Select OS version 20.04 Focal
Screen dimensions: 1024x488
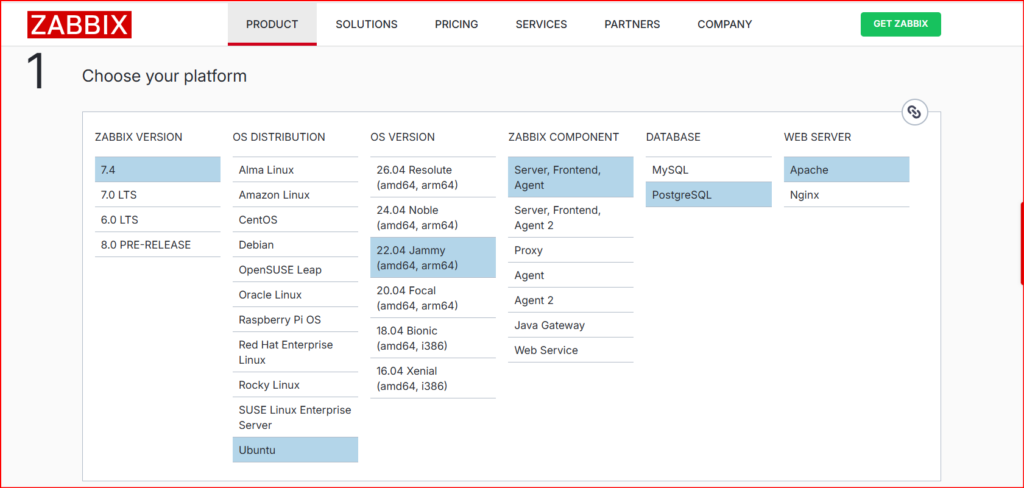click(x=433, y=298)
